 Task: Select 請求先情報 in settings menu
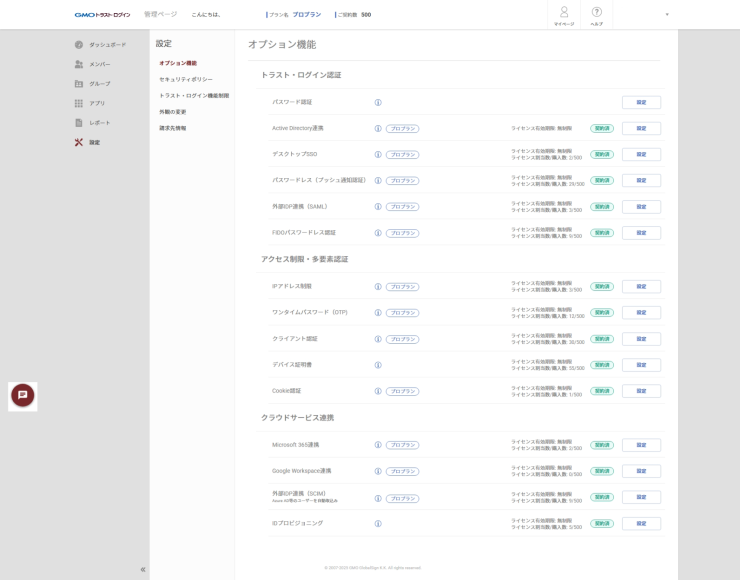point(172,128)
